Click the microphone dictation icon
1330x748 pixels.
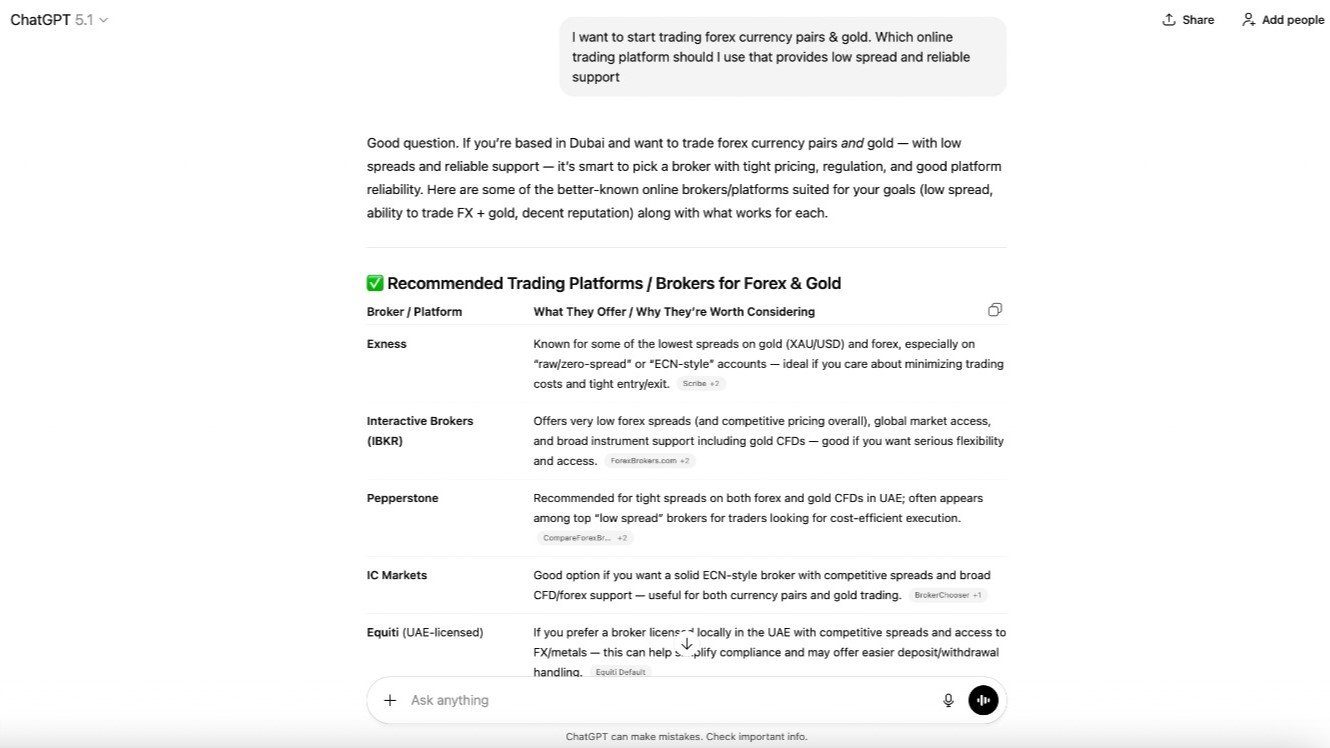tap(948, 700)
